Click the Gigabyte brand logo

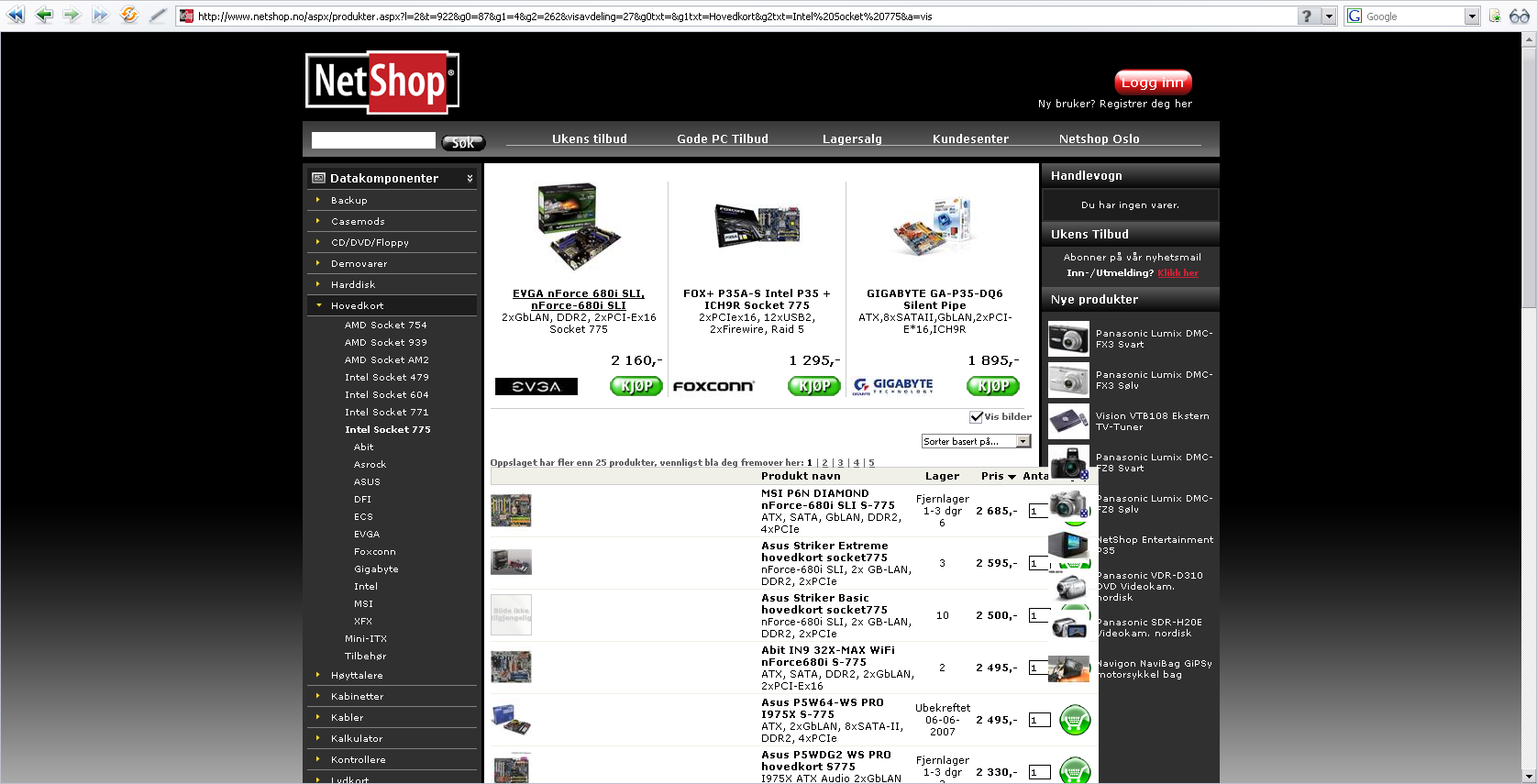892,386
